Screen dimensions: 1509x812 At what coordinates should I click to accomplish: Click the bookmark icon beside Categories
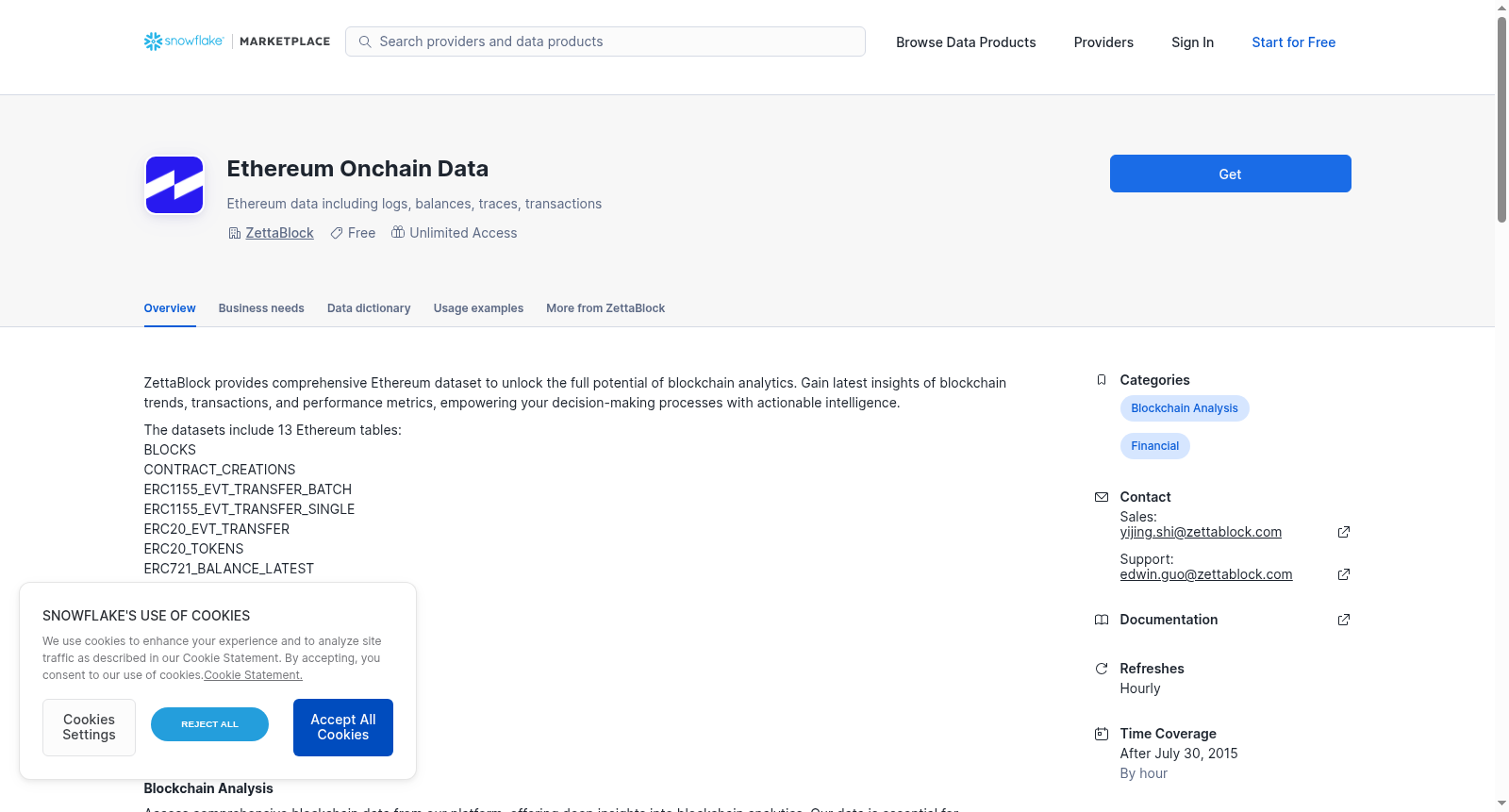pyautogui.click(x=1102, y=380)
